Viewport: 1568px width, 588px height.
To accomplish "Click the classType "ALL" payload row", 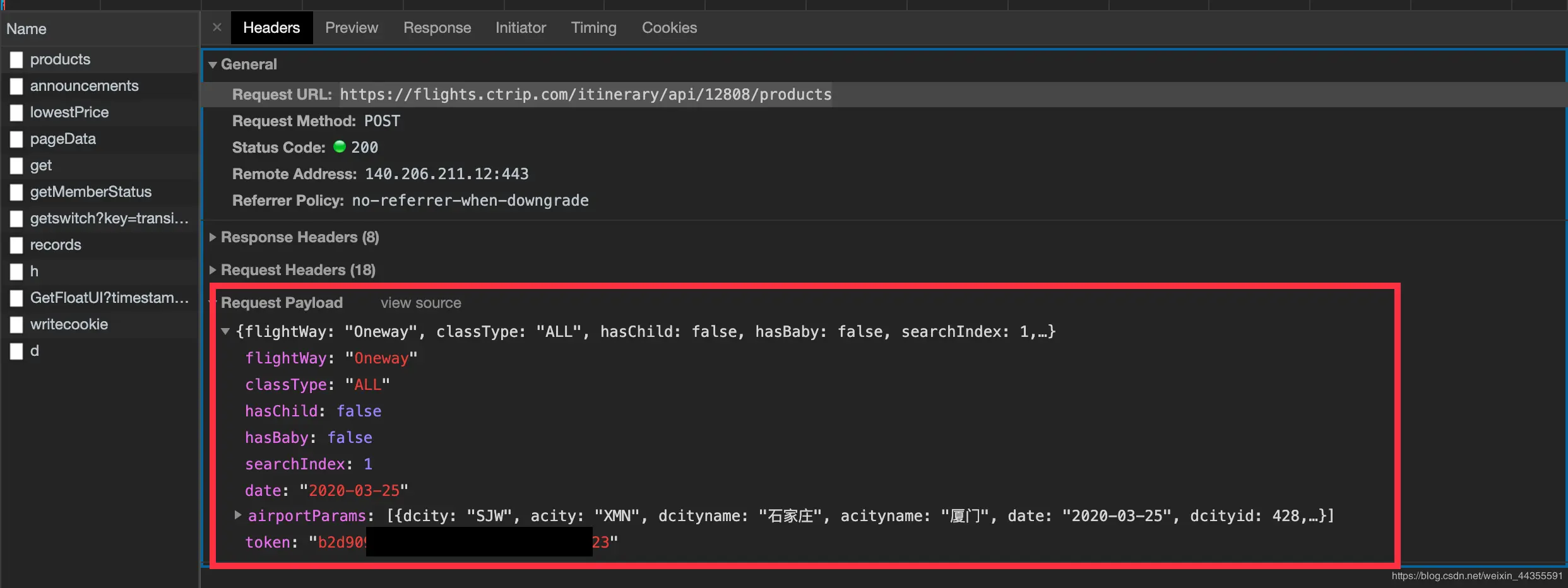I will 318,385.
